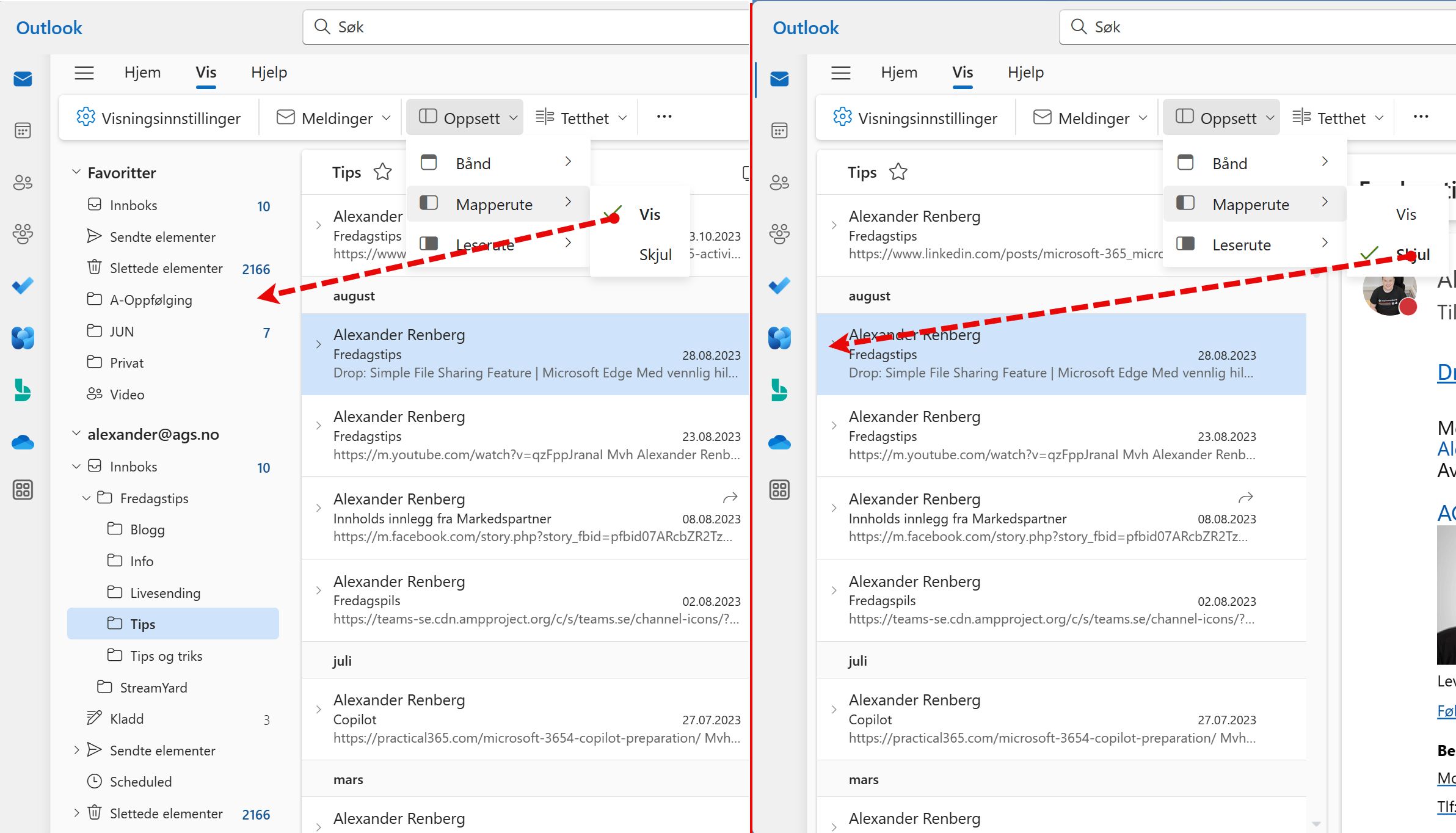Switch to Hjelp tab in left window
The height and width of the screenshot is (833, 1456).
point(269,73)
